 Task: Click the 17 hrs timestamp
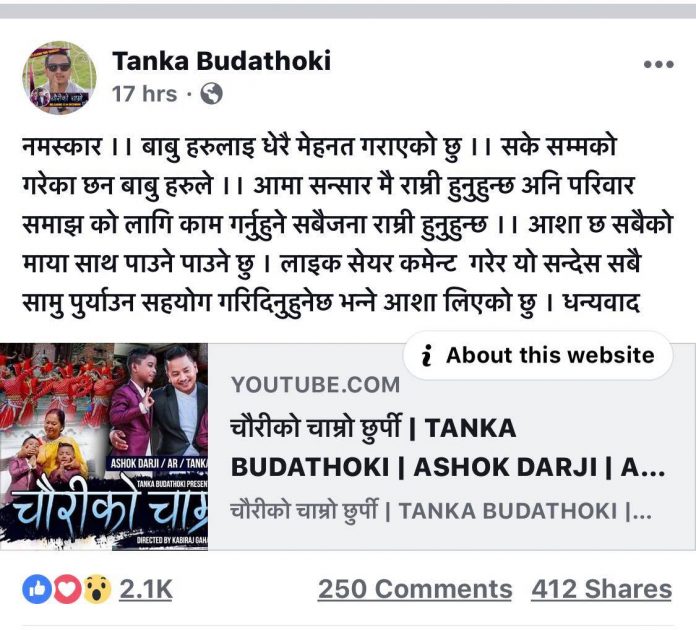tap(144, 94)
